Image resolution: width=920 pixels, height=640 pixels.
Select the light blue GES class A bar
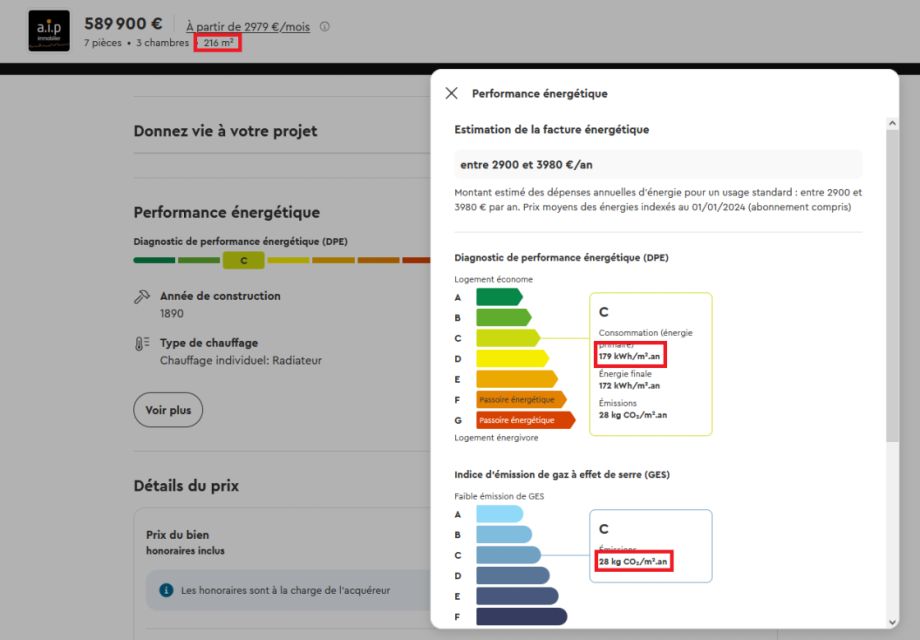point(499,514)
